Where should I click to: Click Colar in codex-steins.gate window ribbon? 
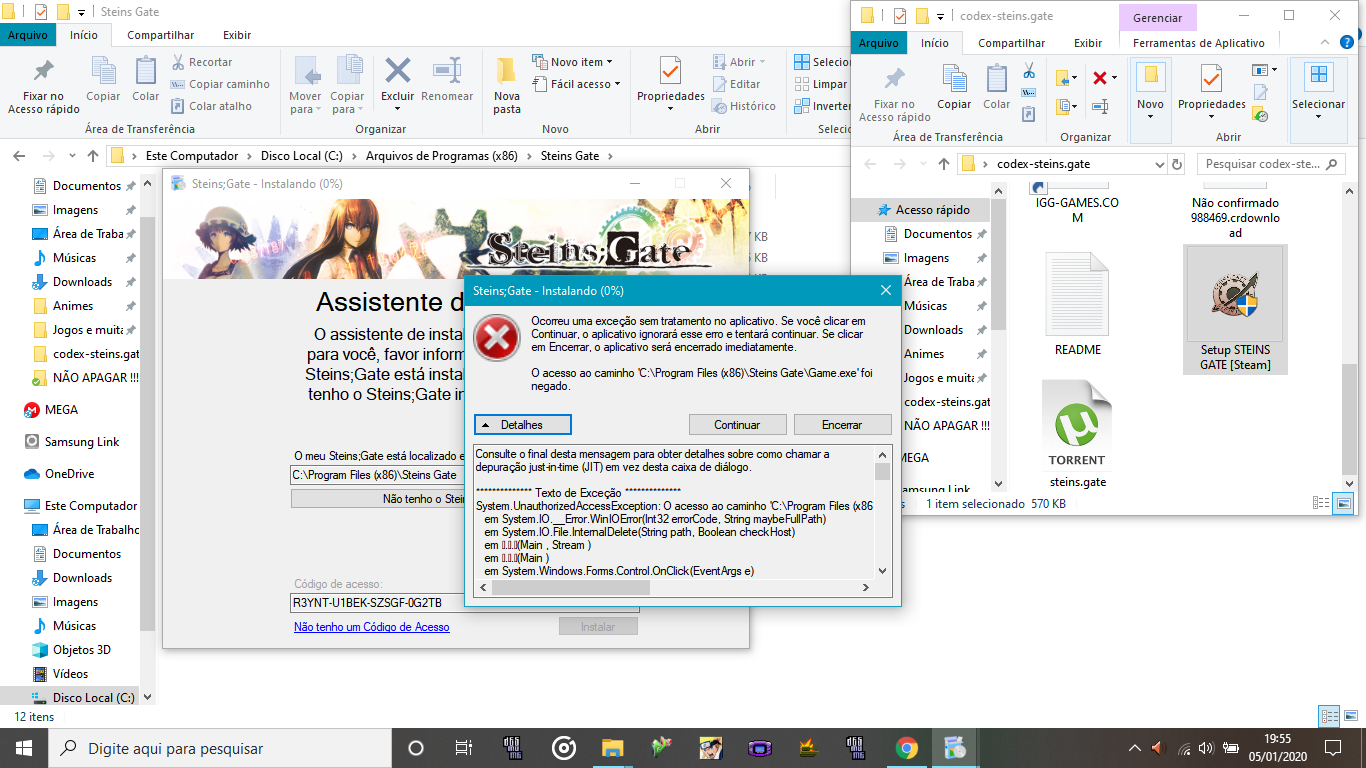coord(996,86)
